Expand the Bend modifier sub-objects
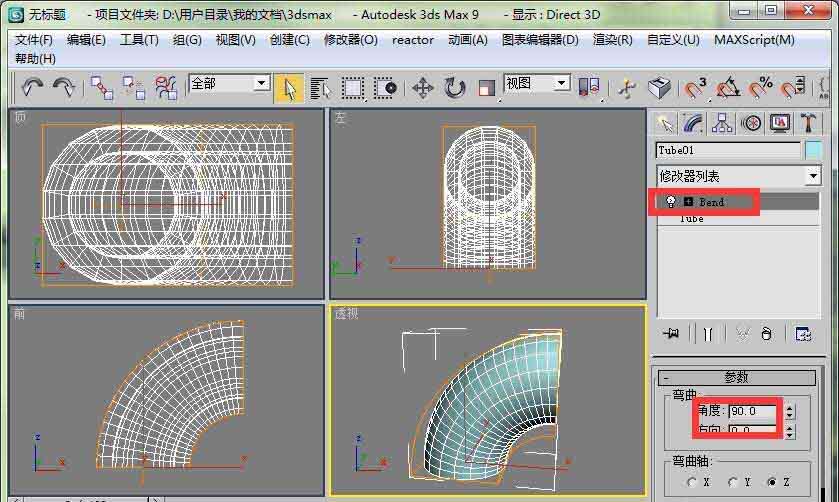This screenshot has width=839, height=502. (x=688, y=202)
